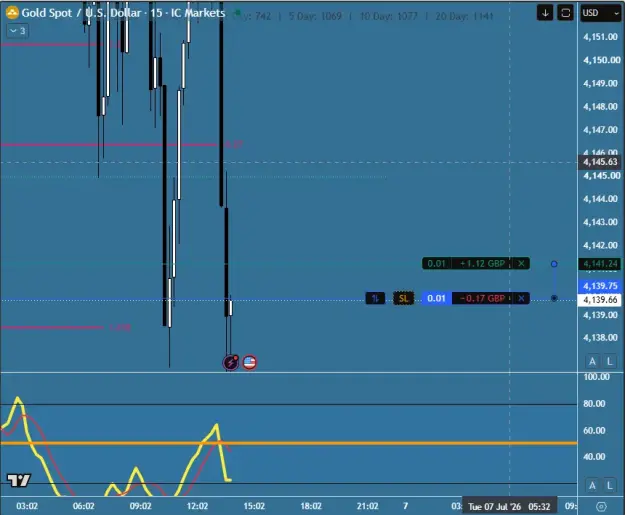Click the take-profit quantity 0.01 in green
Viewport: 625px width, 515px height.
coord(436,263)
